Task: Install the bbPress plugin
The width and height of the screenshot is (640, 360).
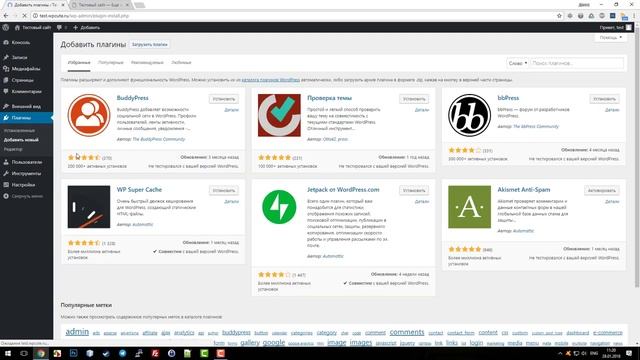Action: [x=604, y=99]
